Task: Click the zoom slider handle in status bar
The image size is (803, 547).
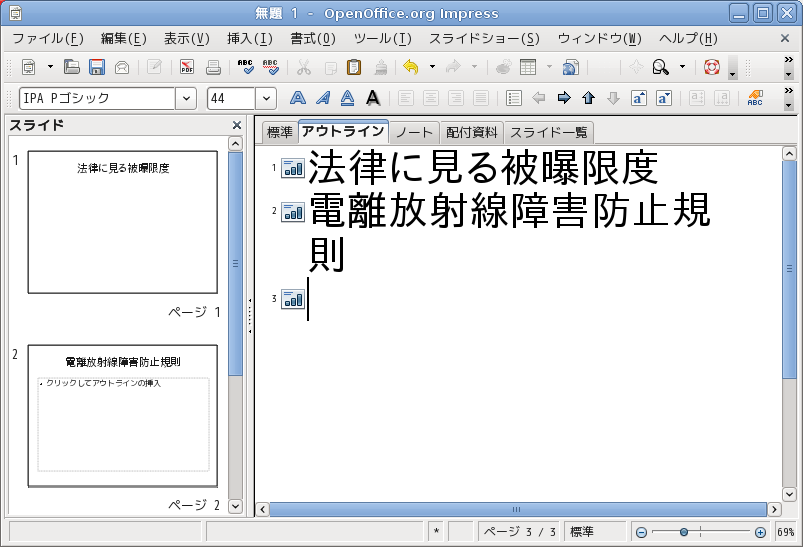Action: click(x=684, y=533)
